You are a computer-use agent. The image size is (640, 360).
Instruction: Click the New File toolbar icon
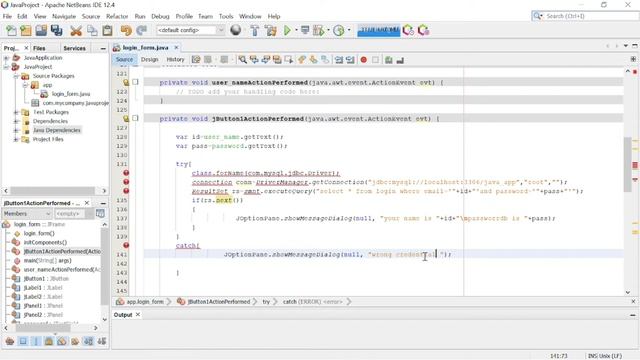(11, 31)
